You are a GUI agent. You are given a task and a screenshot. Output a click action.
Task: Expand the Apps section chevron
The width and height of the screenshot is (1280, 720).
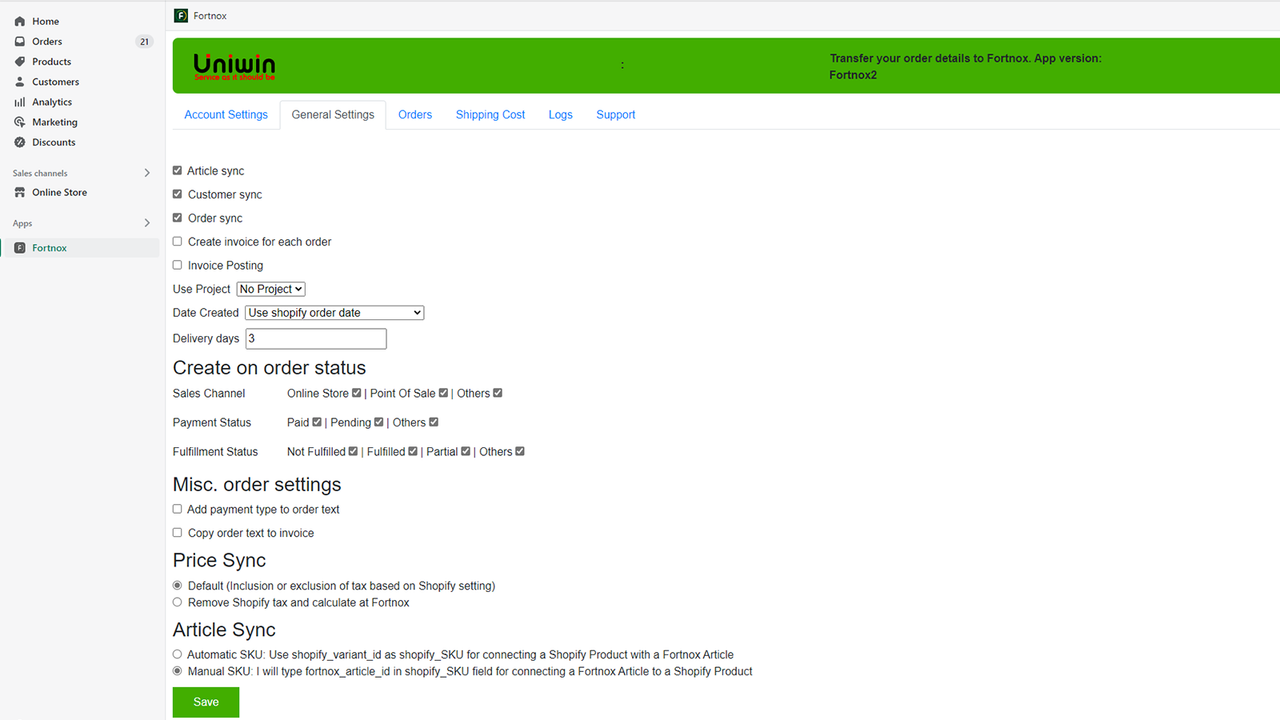147,223
